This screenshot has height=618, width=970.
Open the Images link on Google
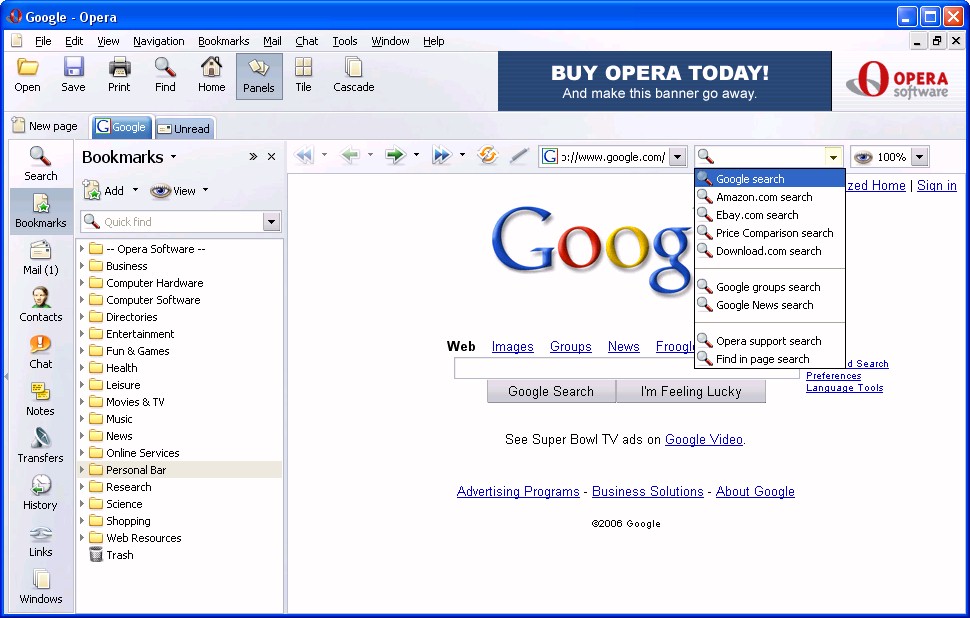point(512,346)
